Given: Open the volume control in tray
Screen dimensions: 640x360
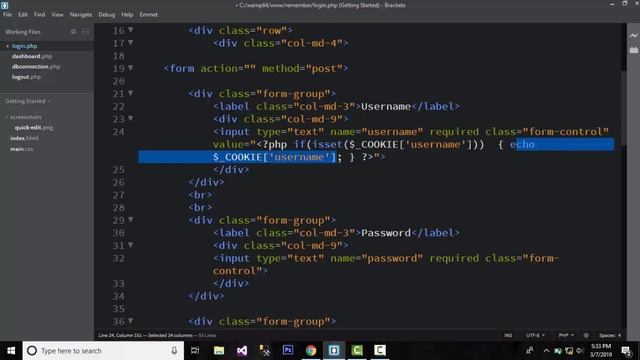Looking at the screenshot, I should (x=580, y=351).
